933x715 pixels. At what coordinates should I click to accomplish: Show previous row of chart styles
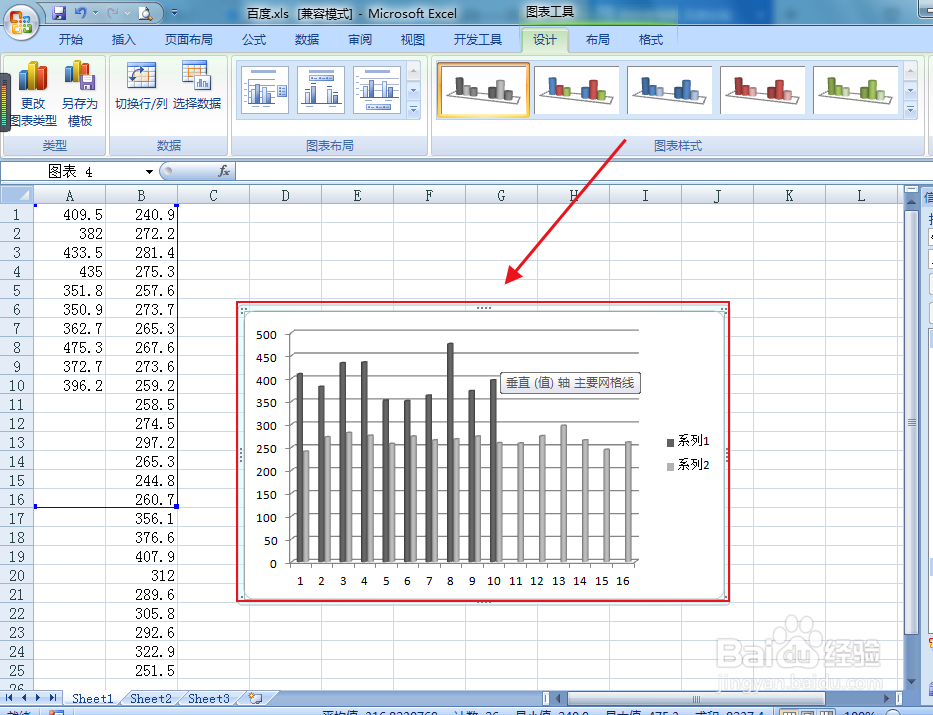[910, 72]
